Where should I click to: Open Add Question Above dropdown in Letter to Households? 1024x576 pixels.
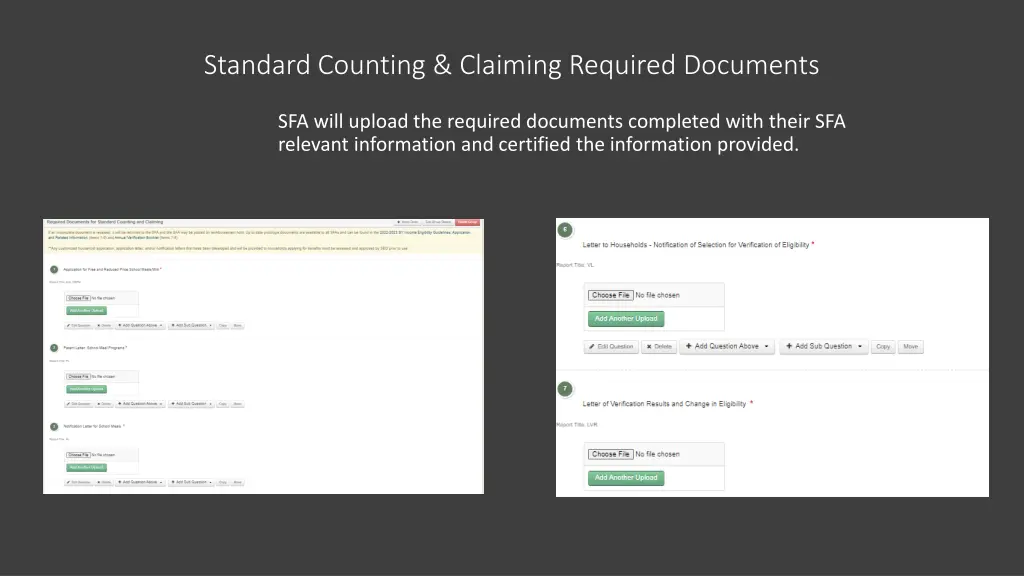(727, 347)
